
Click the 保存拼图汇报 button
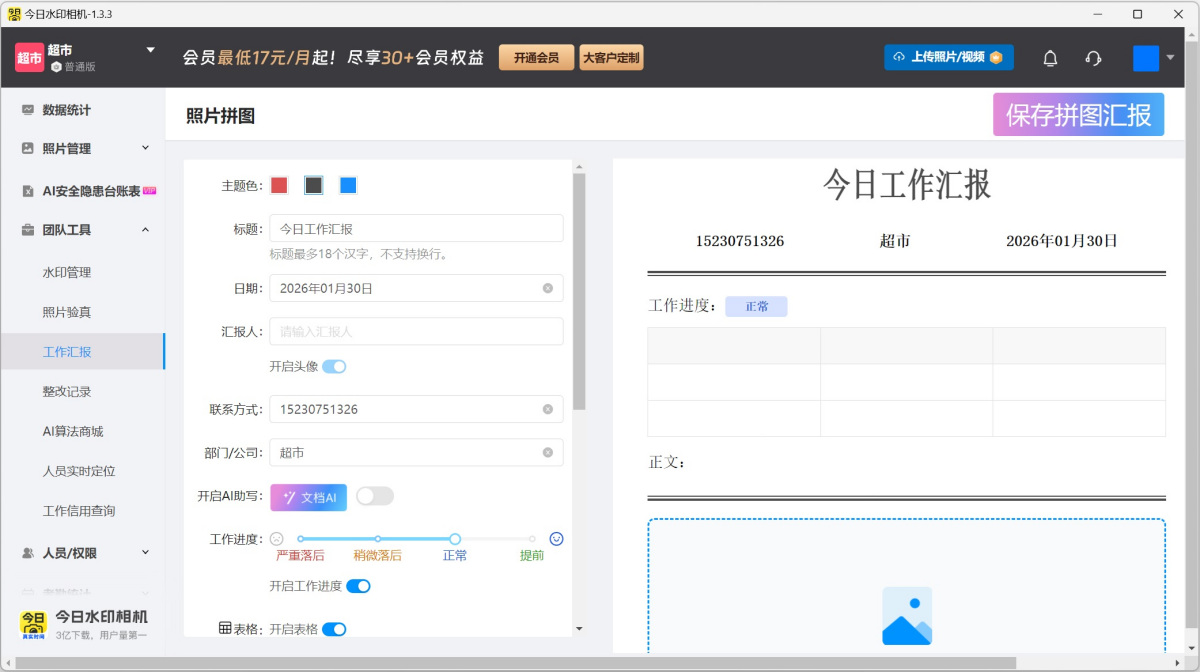tap(1078, 115)
